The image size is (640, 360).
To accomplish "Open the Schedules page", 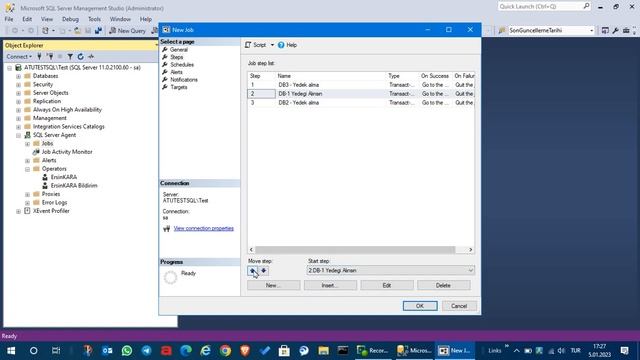I will (x=182, y=64).
